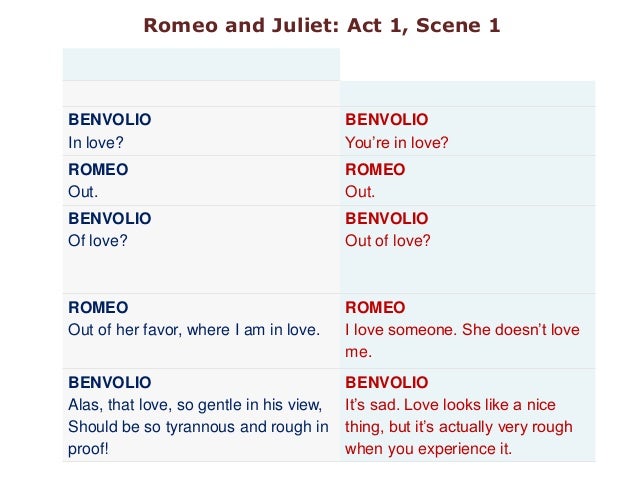Select the original line 'In love?'

96,142
